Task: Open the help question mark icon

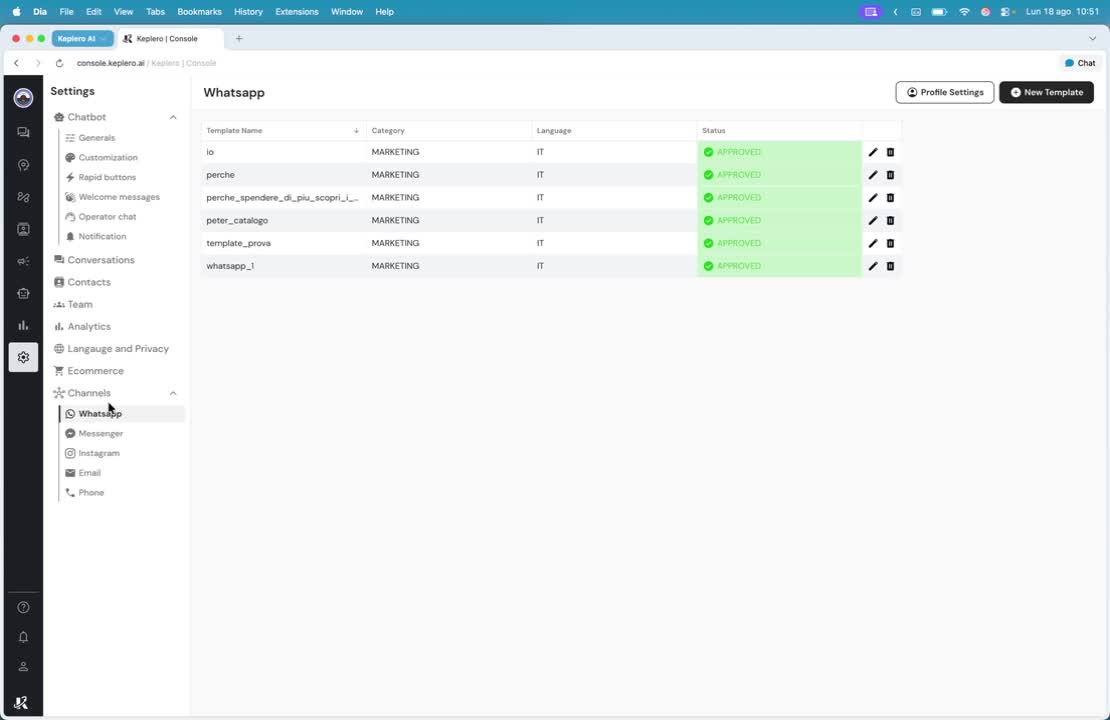Action: pyautogui.click(x=23, y=607)
